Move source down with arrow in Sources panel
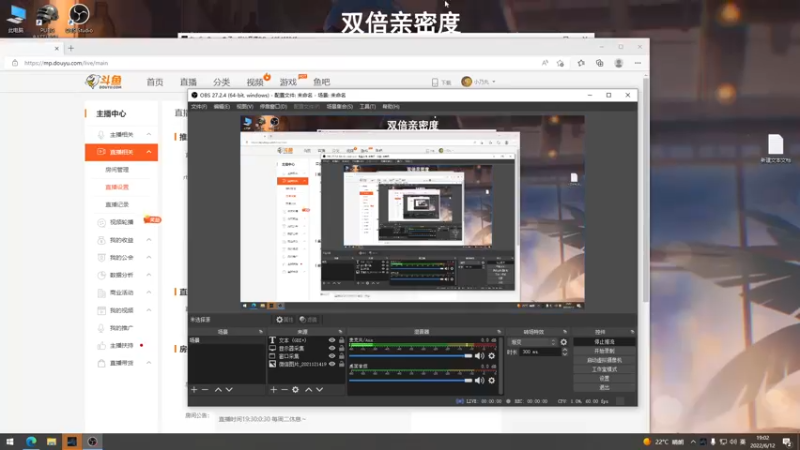This screenshot has width=800, height=450. click(x=319, y=390)
